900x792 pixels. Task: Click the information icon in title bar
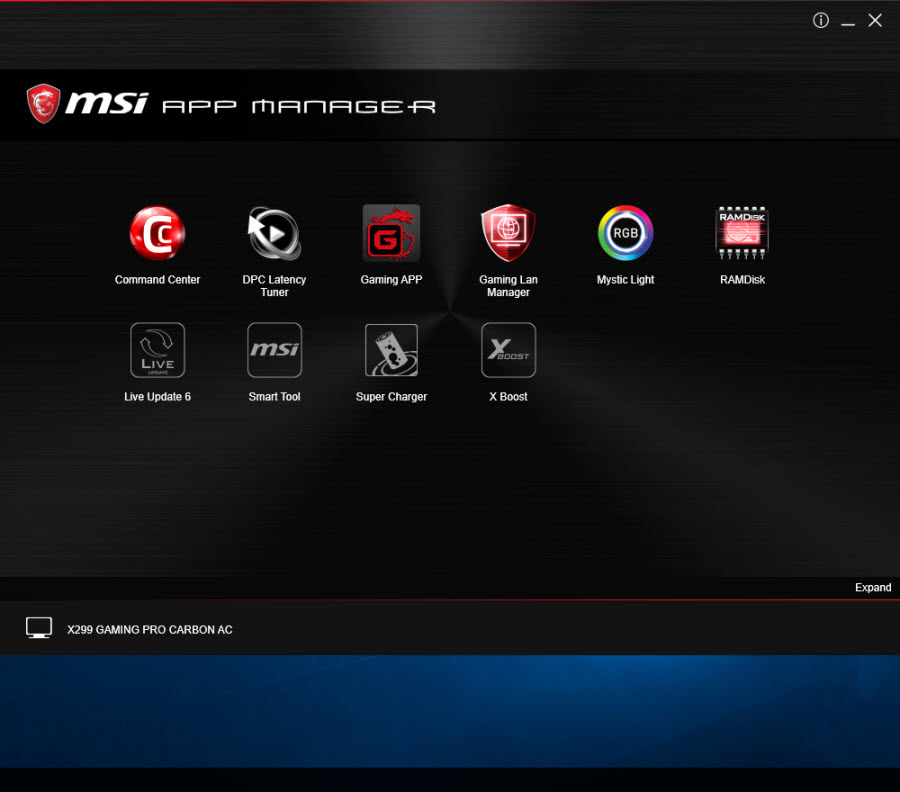point(821,21)
